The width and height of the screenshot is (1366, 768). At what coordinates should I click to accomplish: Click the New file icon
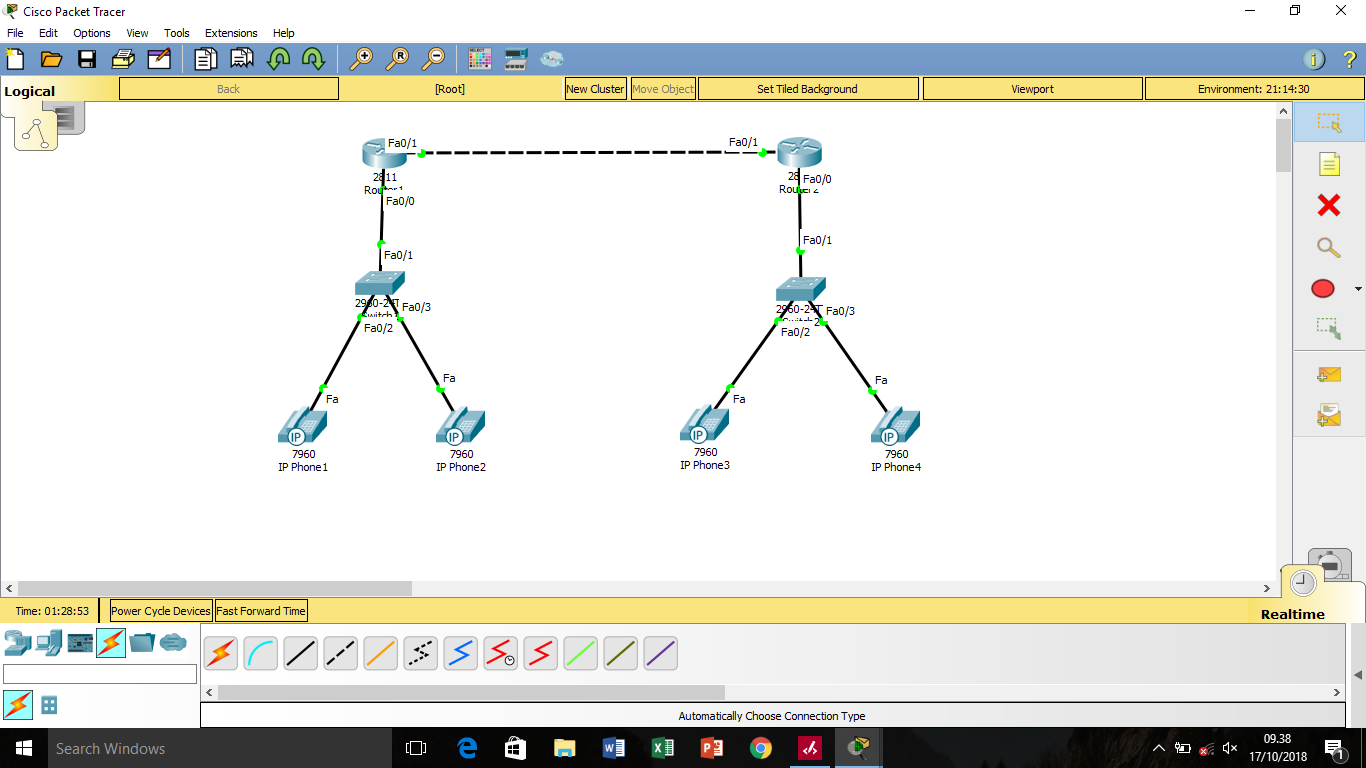coord(15,59)
